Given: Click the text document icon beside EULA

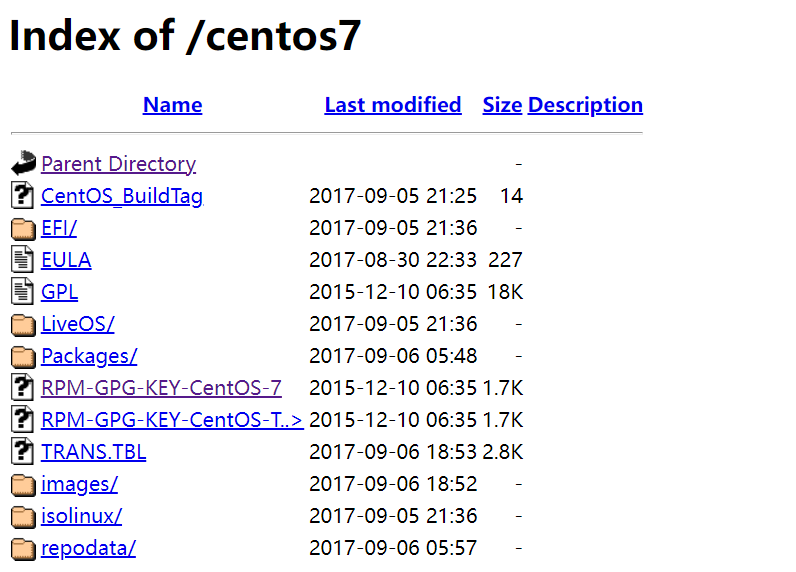Looking at the screenshot, I should [22, 259].
